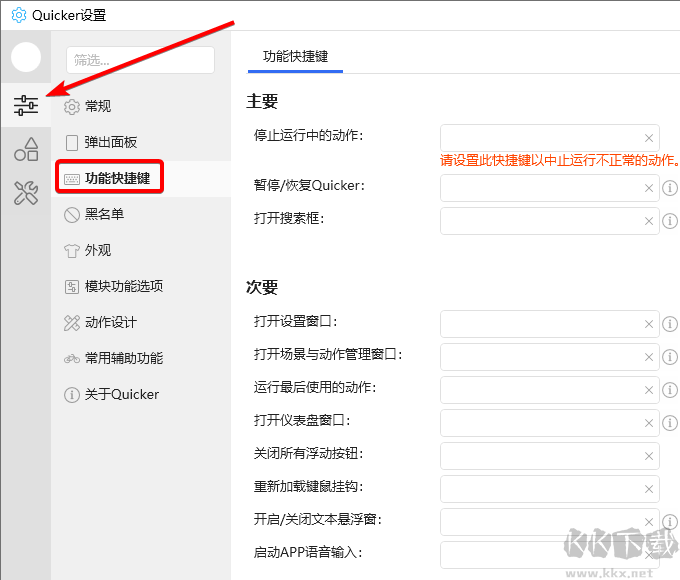The height and width of the screenshot is (580, 680).
Task: Click the 运行最后使用的动作 hotkey field
Action: (550, 390)
